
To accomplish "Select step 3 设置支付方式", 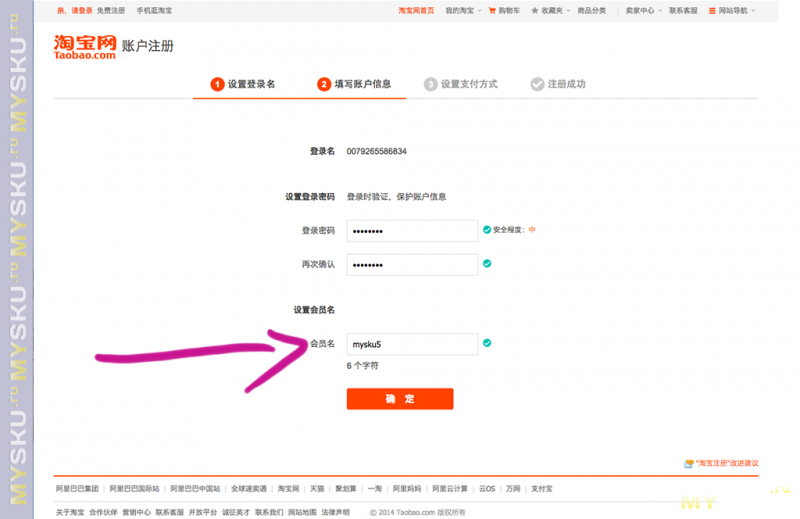I will point(461,84).
